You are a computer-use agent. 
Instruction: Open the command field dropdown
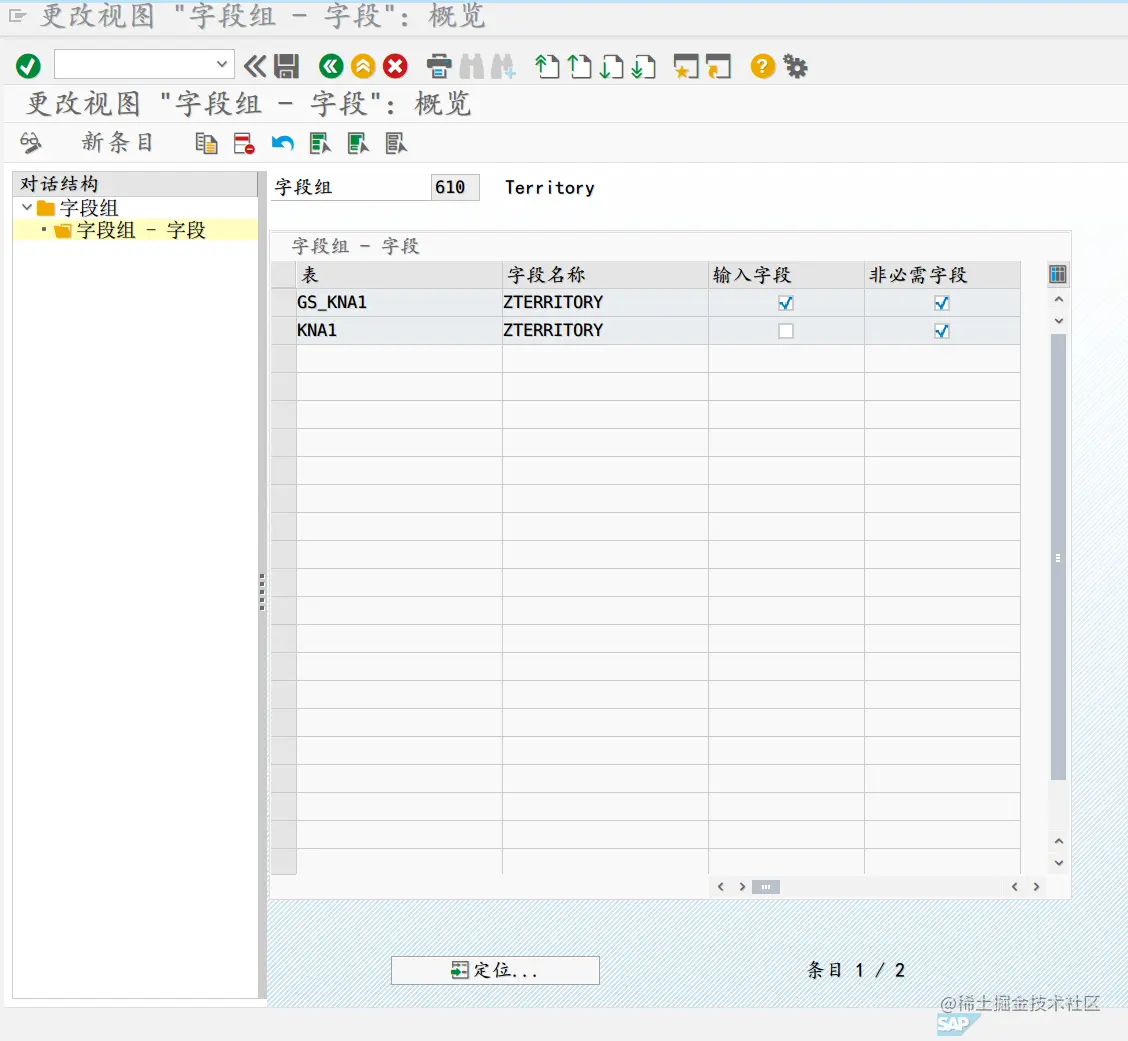[x=222, y=65]
